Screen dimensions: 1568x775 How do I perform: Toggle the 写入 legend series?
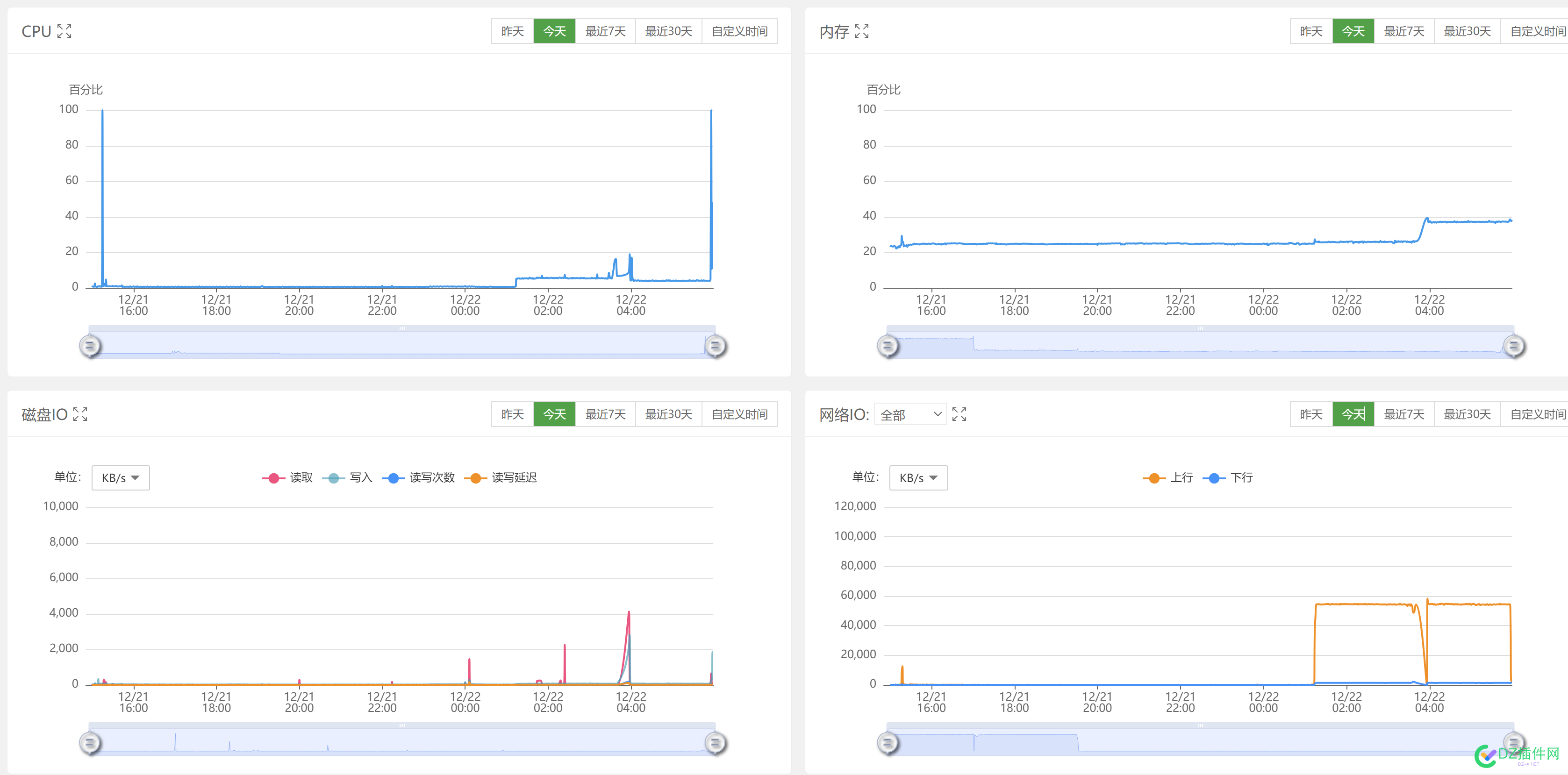(x=347, y=477)
